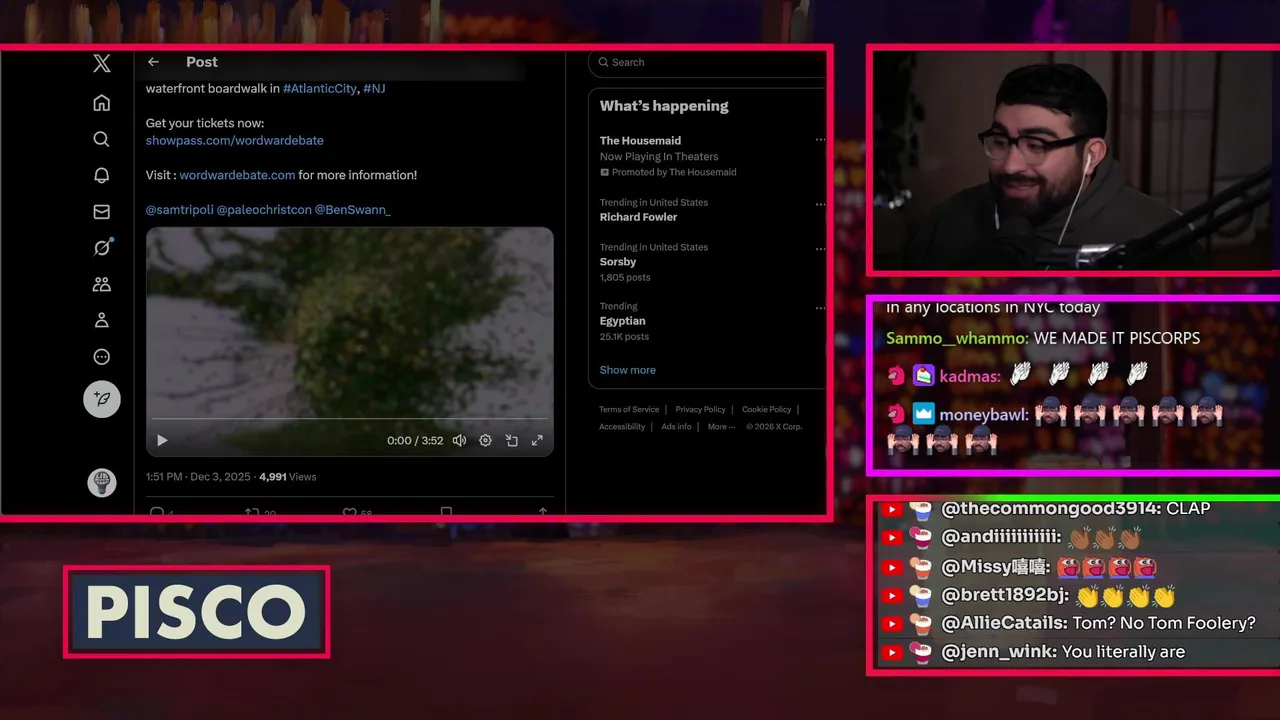Open Cookie Policy footer link

[x=766, y=409]
